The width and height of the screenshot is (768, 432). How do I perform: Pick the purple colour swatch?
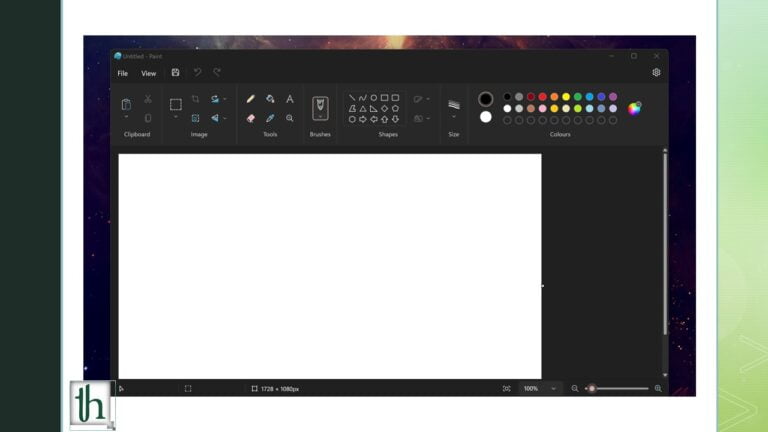(x=613, y=97)
